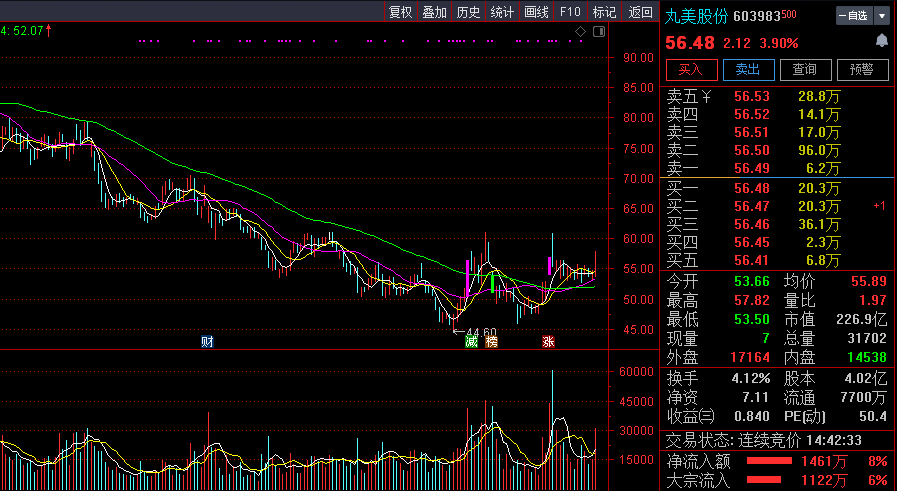This screenshot has height=491, width=897.
Task: Open the 预警 alert settings button
Action: click(x=861, y=69)
